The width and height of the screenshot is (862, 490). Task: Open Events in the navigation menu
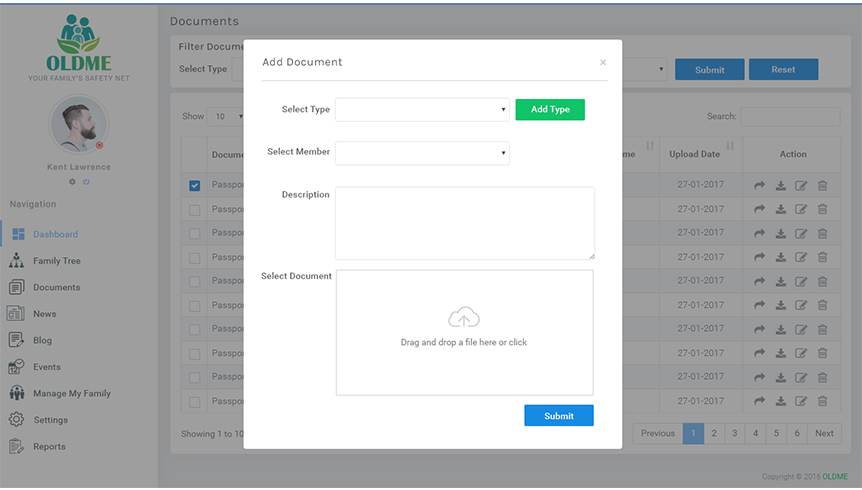tap(46, 367)
